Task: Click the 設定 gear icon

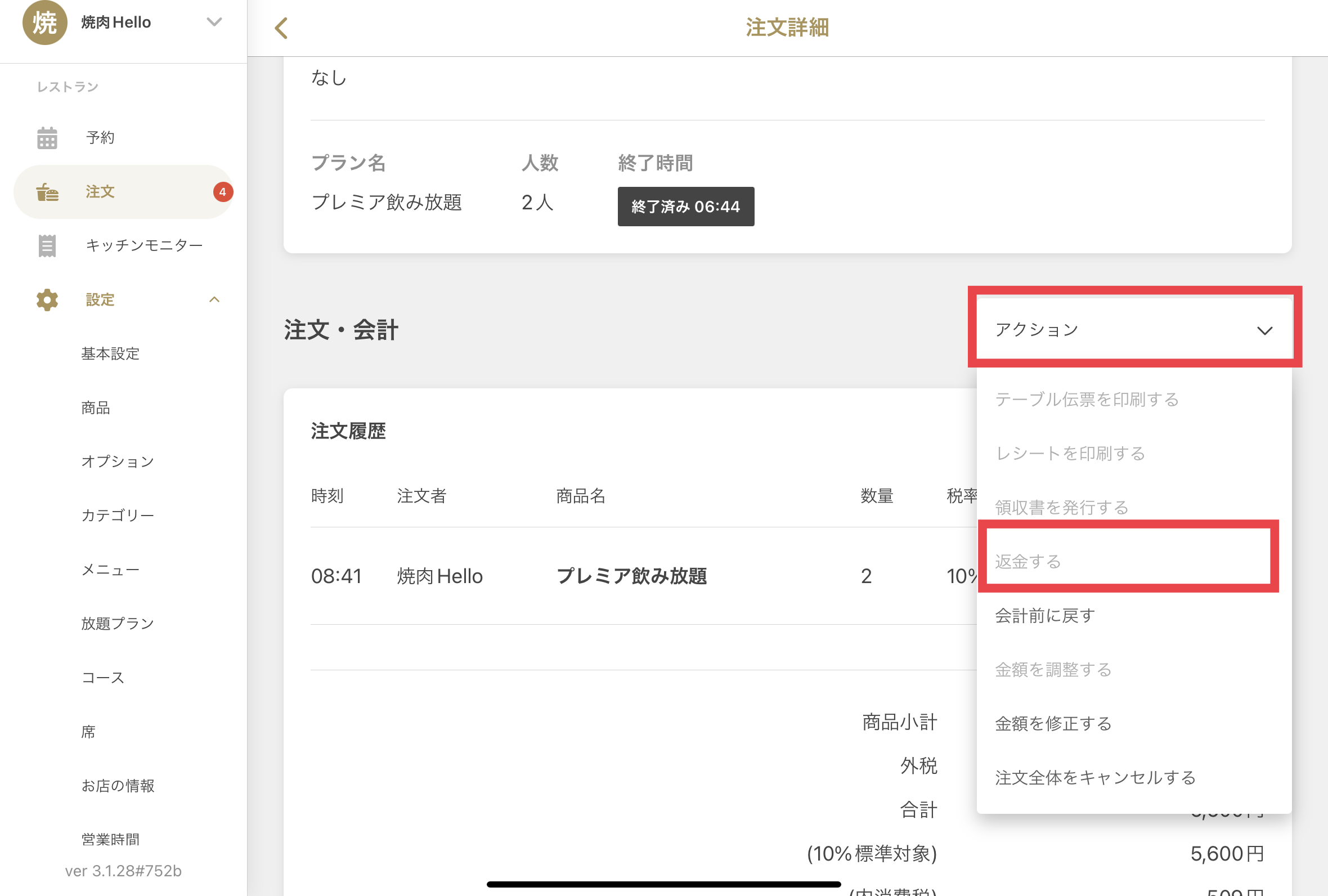Action: (46, 299)
